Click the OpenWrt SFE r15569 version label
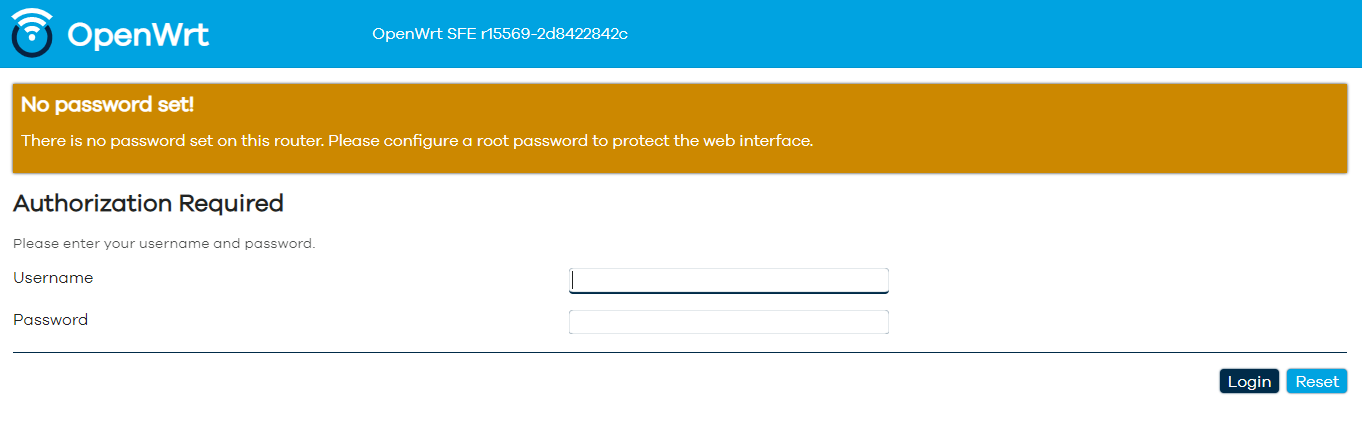 pos(500,34)
